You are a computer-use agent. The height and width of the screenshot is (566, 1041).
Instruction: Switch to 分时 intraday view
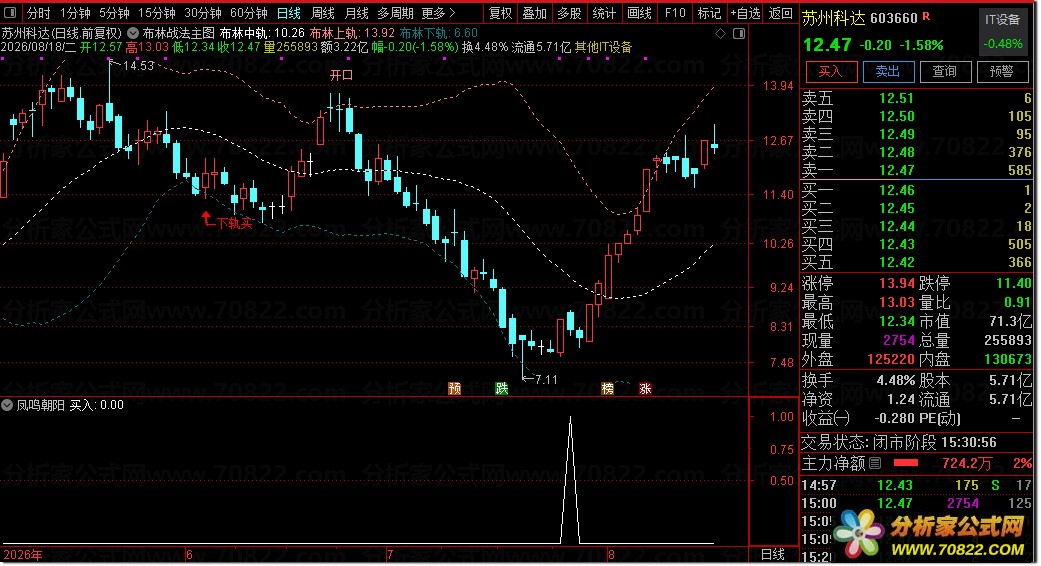coord(38,13)
